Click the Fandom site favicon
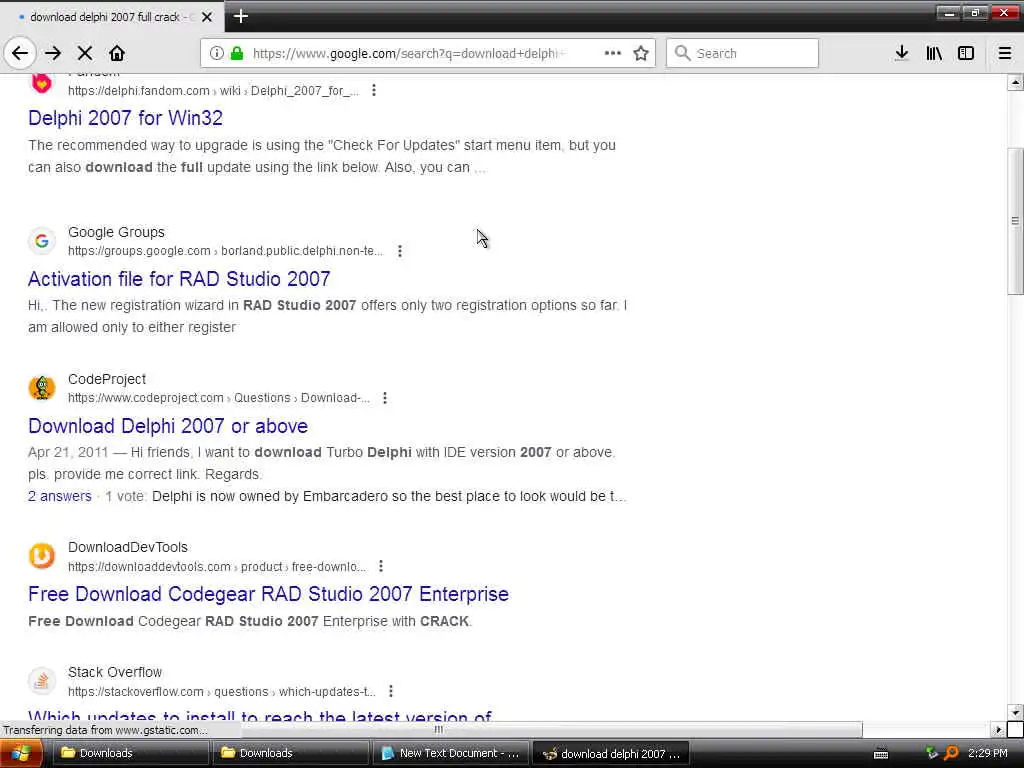 point(42,83)
